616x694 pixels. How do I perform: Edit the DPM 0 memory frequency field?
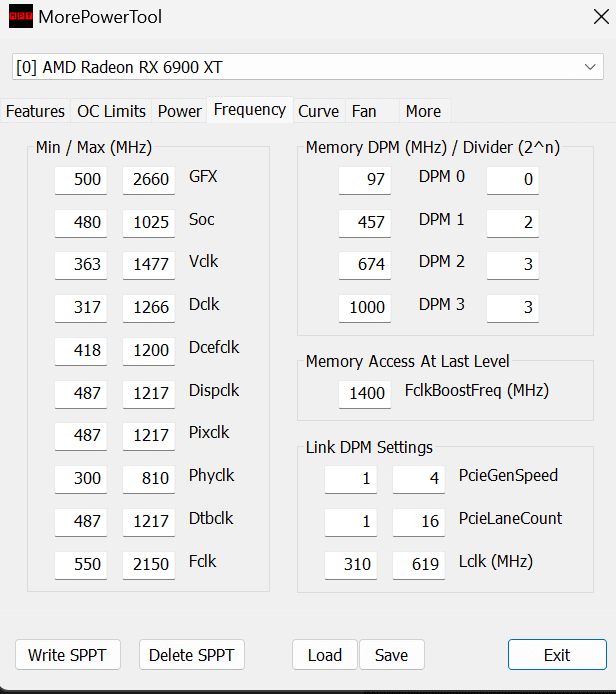coord(365,180)
